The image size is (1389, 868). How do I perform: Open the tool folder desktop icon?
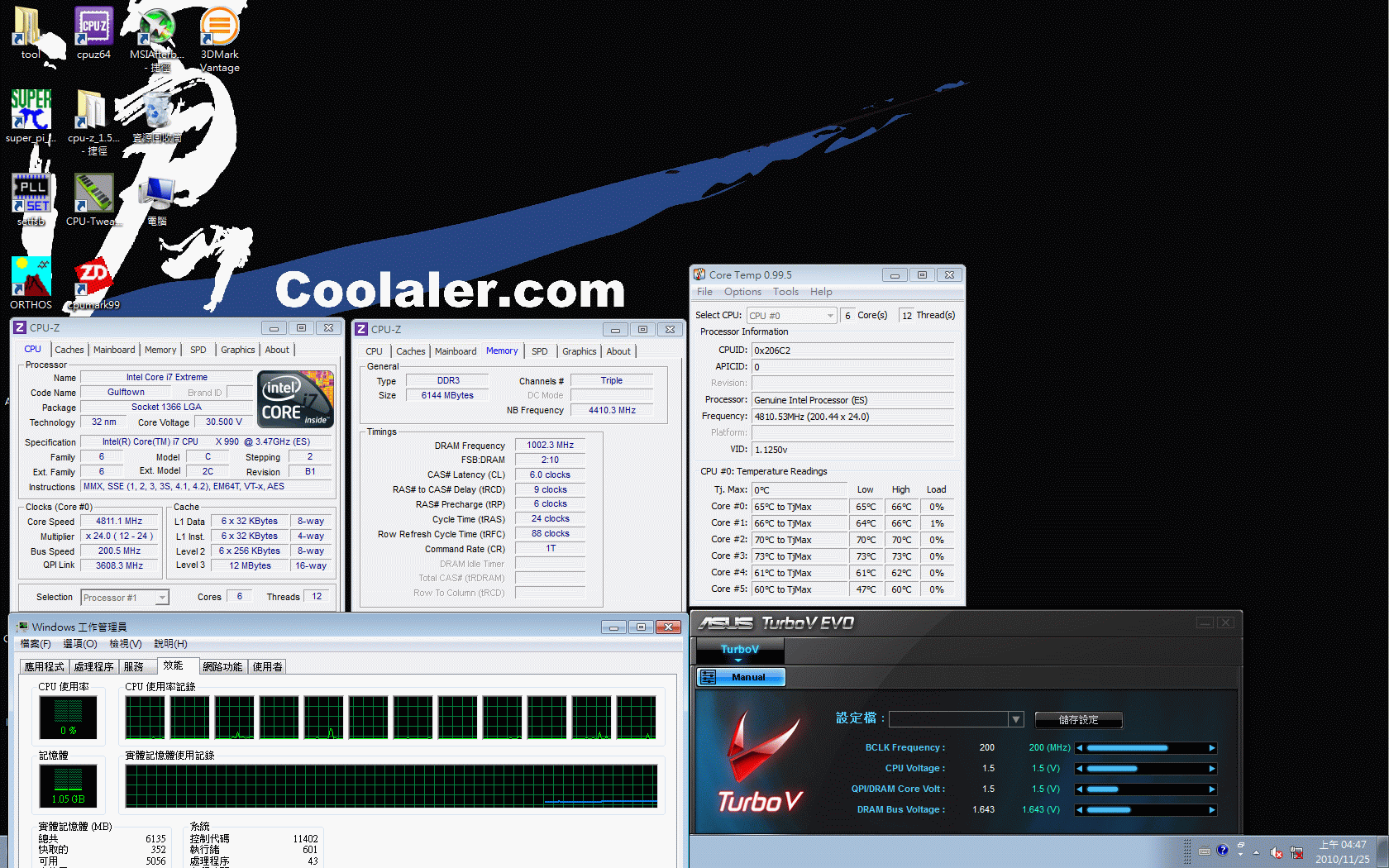[30, 33]
